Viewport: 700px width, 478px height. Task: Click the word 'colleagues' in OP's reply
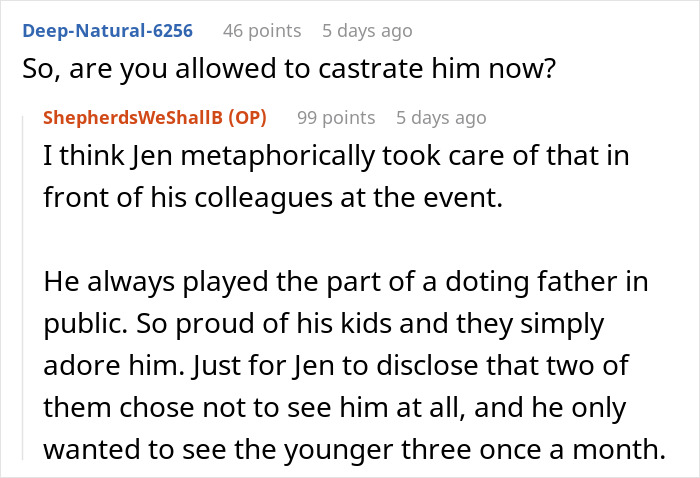click(263, 197)
